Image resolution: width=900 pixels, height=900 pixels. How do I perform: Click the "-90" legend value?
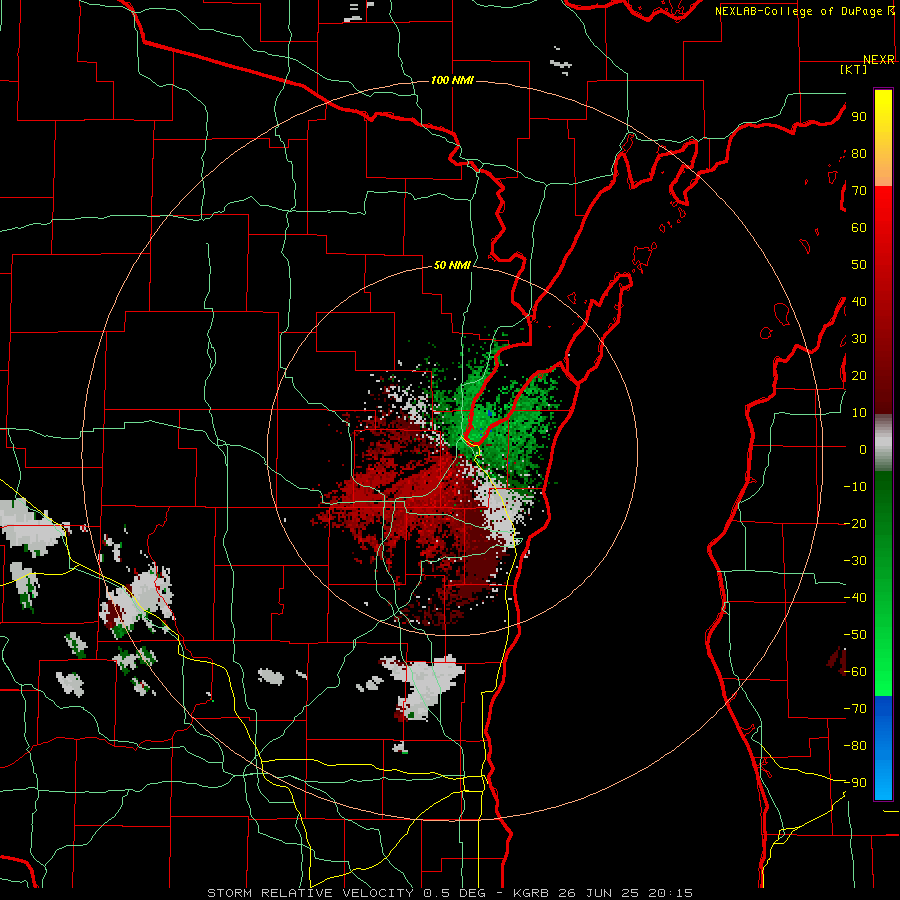click(x=855, y=783)
